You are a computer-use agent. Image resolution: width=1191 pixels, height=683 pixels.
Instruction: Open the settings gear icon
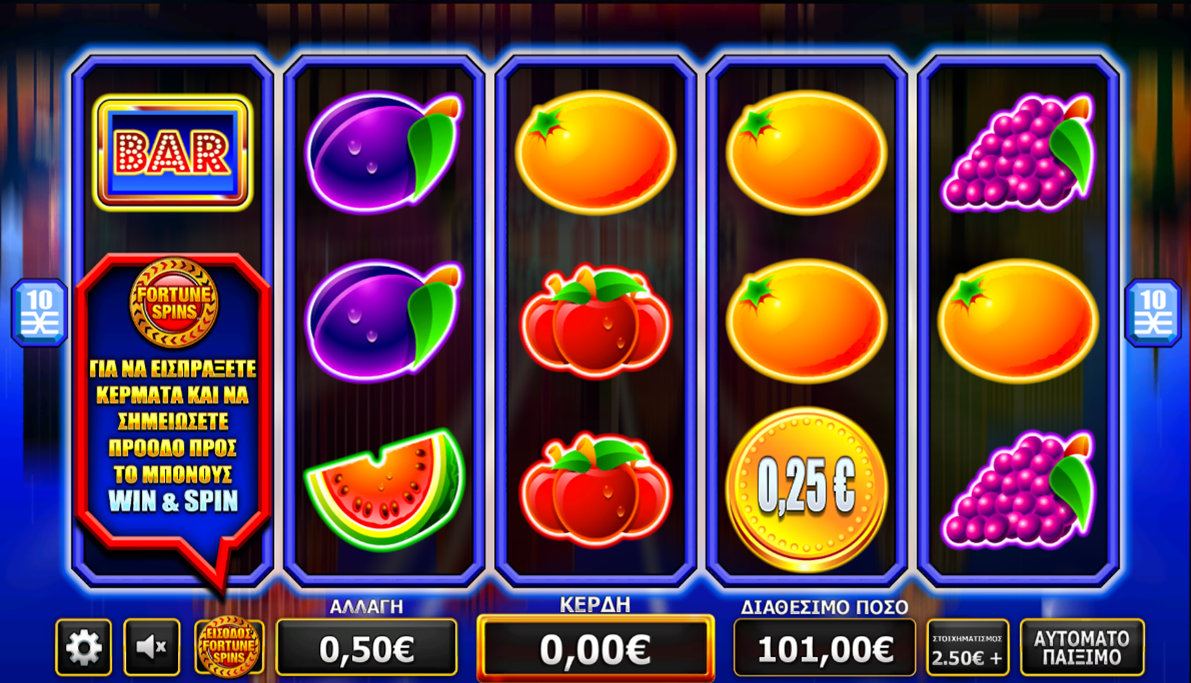tap(84, 647)
